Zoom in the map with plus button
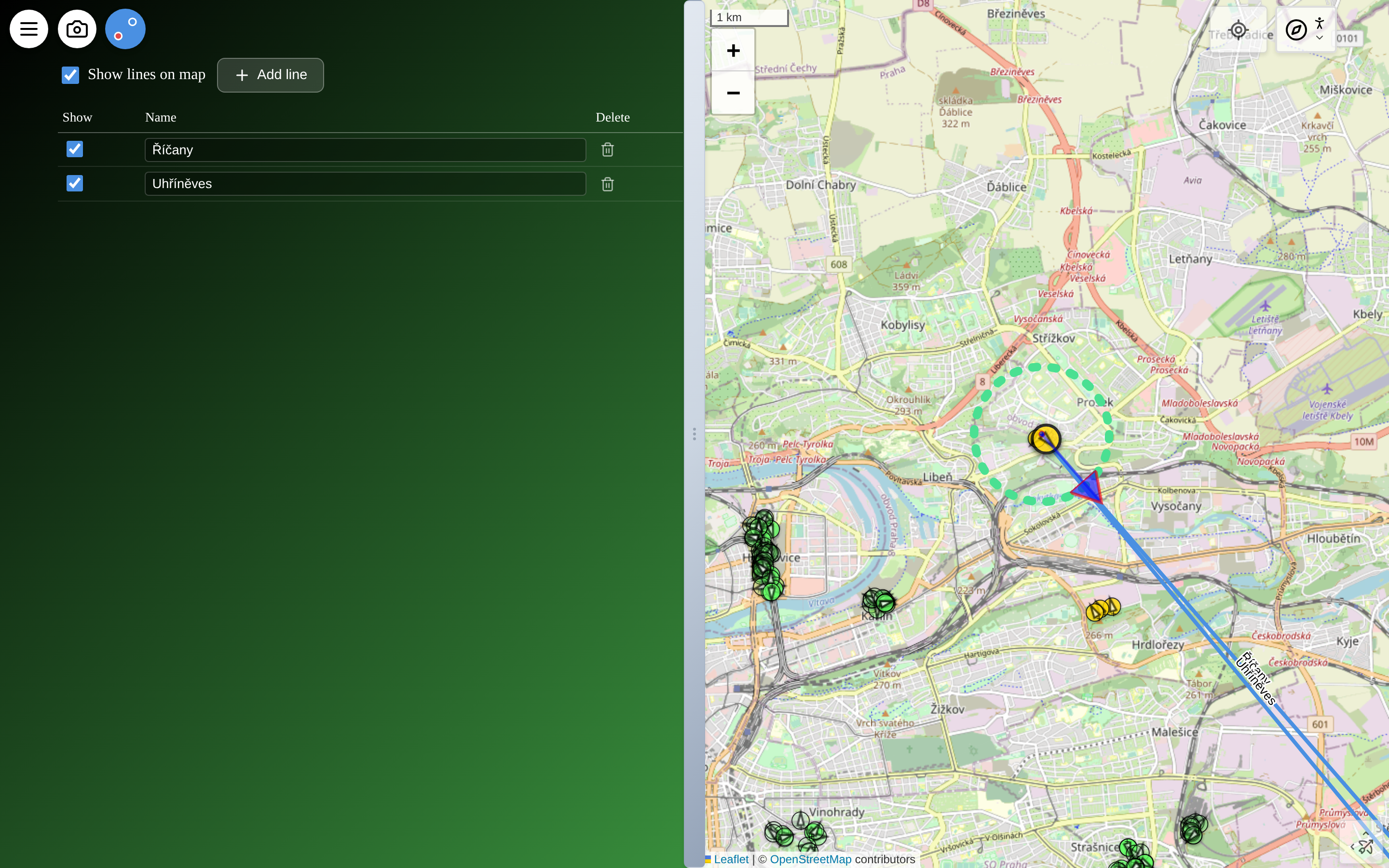 [733, 51]
